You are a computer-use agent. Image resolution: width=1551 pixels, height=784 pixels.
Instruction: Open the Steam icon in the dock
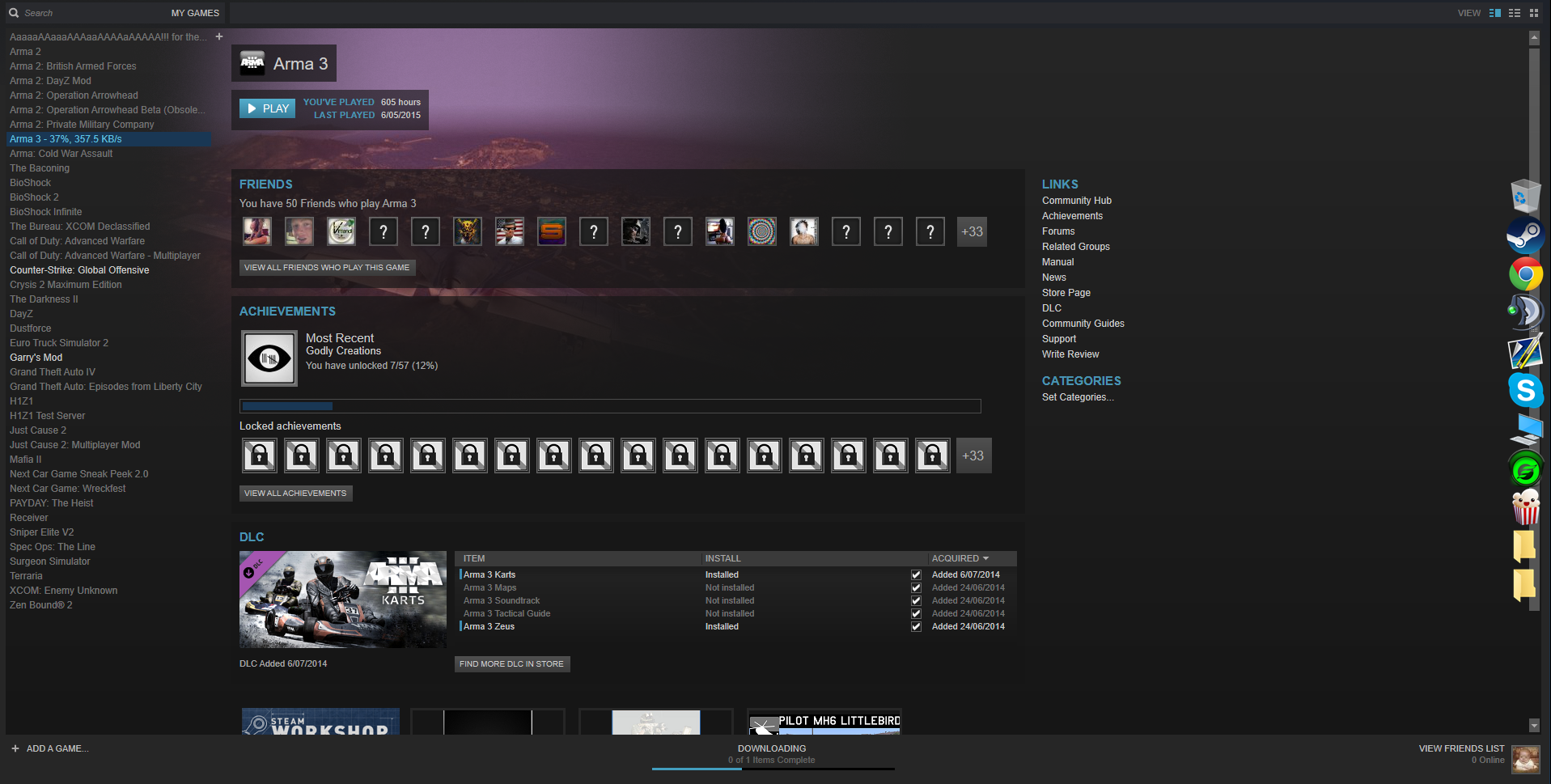[1525, 235]
